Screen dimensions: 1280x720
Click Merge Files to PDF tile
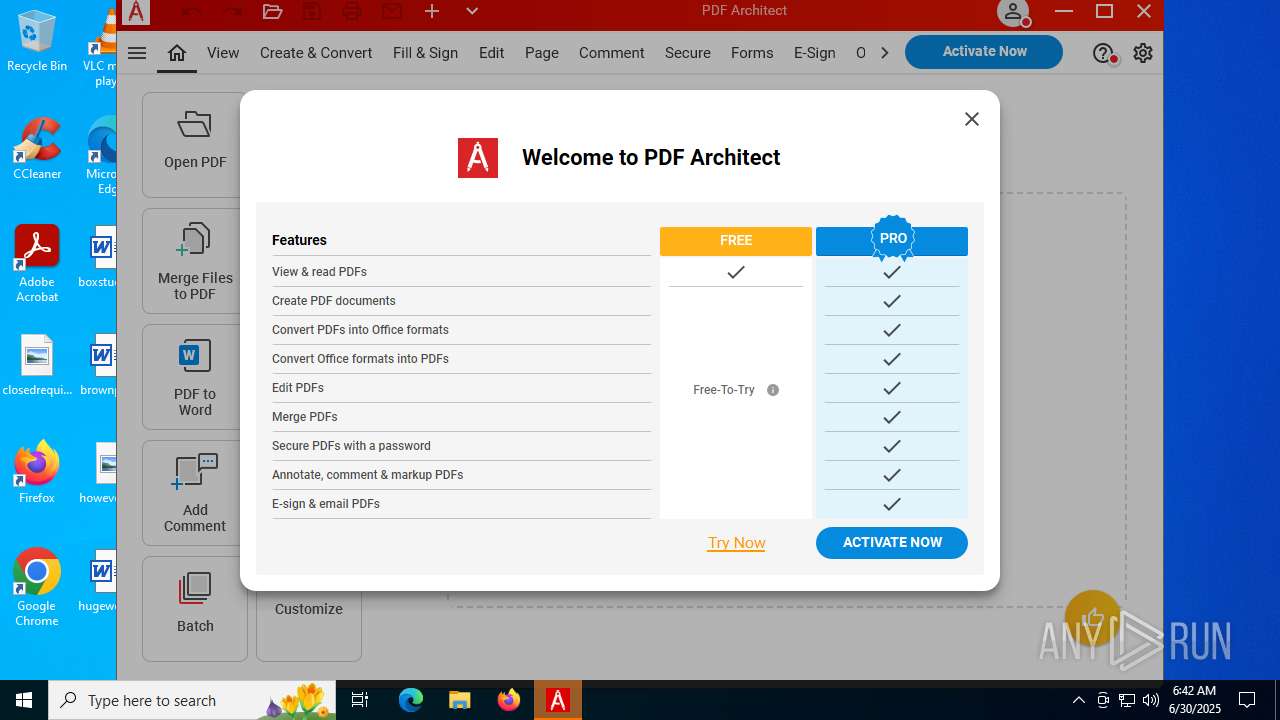pyautogui.click(x=195, y=261)
